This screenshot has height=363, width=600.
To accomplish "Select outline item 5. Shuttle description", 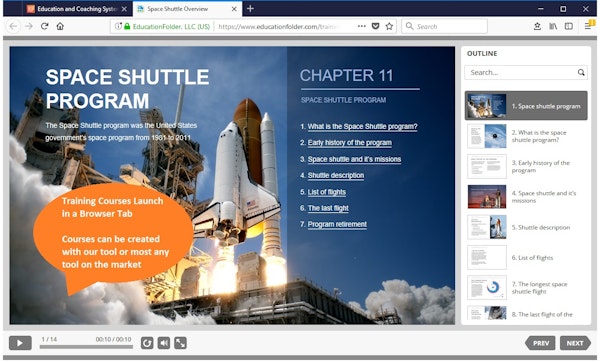I will [x=526, y=227].
